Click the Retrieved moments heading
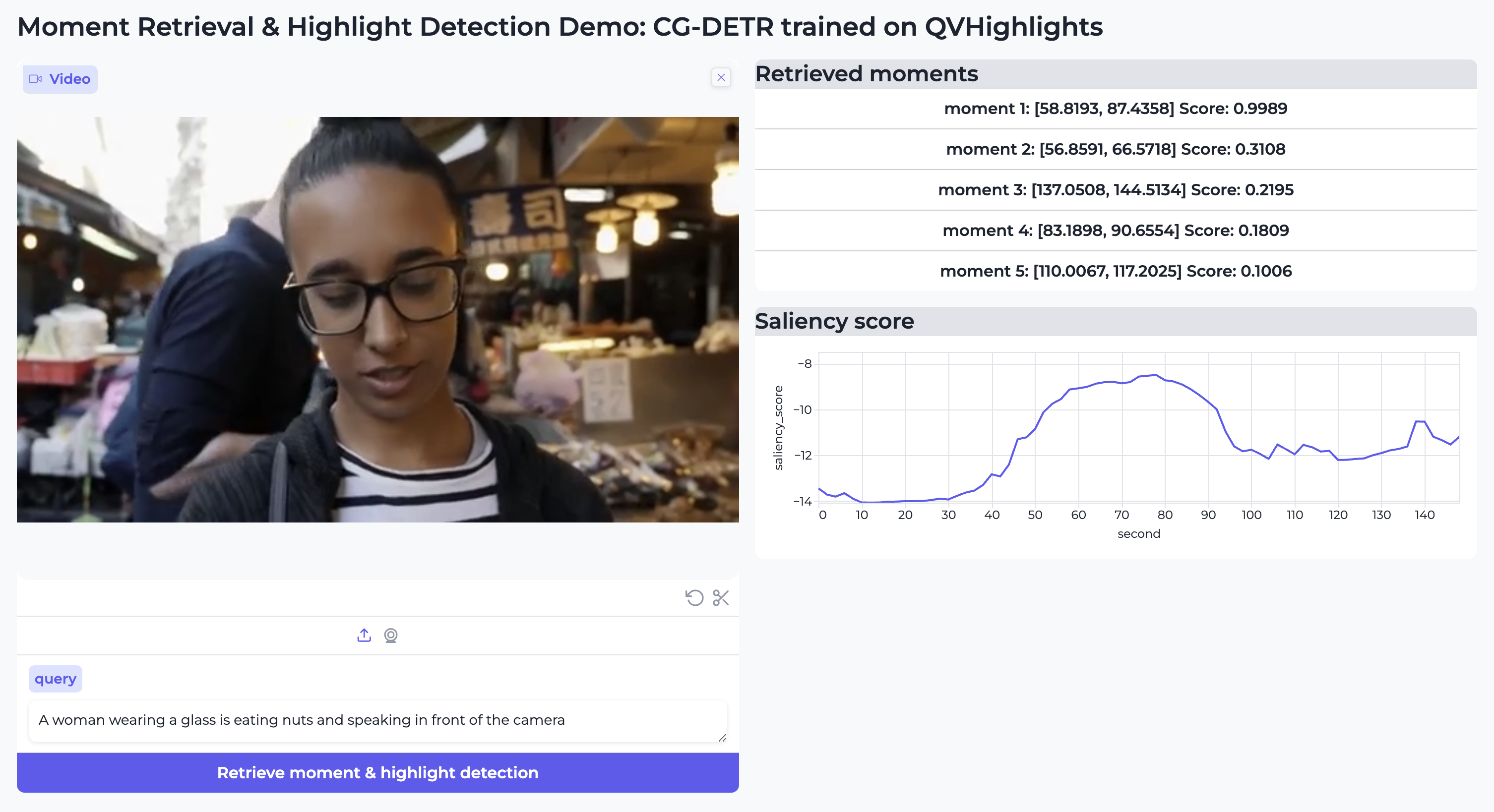The image size is (1494, 812). (866, 74)
